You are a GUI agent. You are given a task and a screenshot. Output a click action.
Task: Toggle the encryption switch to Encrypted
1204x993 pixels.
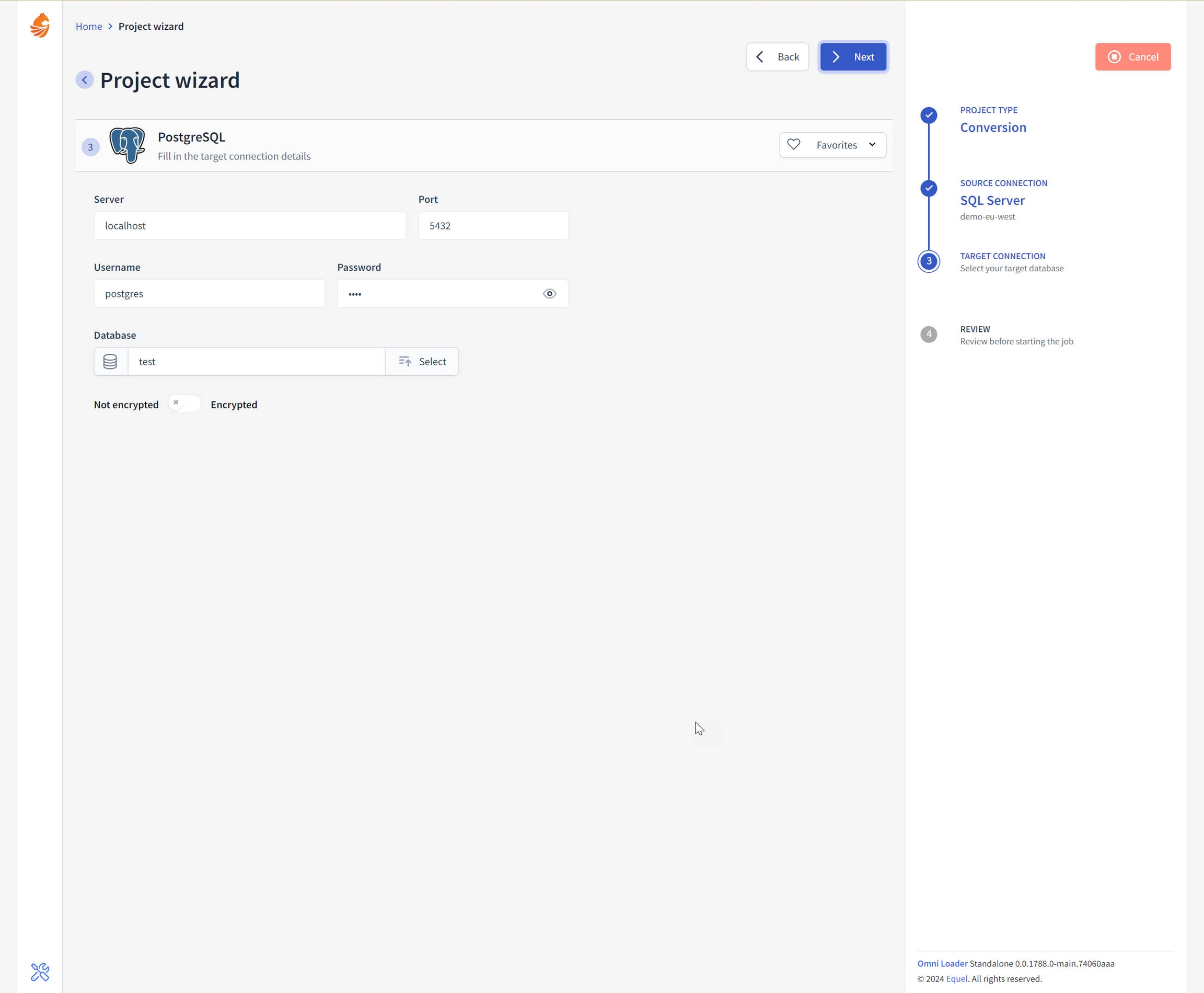pyautogui.click(x=184, y=403)
